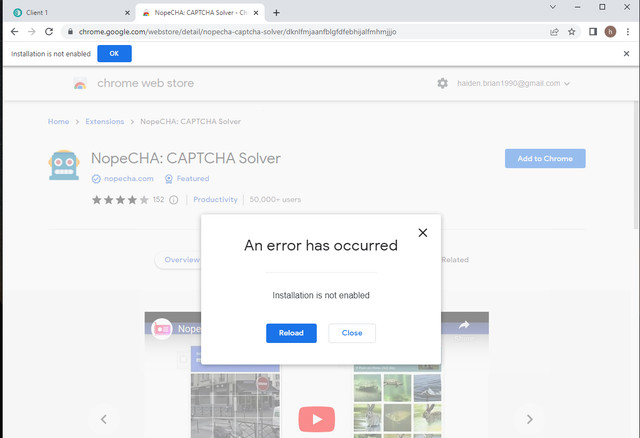Expand the haiden.brian1990@gmail.com account dropdown
640x438 pixels.
pyautogui.click(x=513, y=83)
